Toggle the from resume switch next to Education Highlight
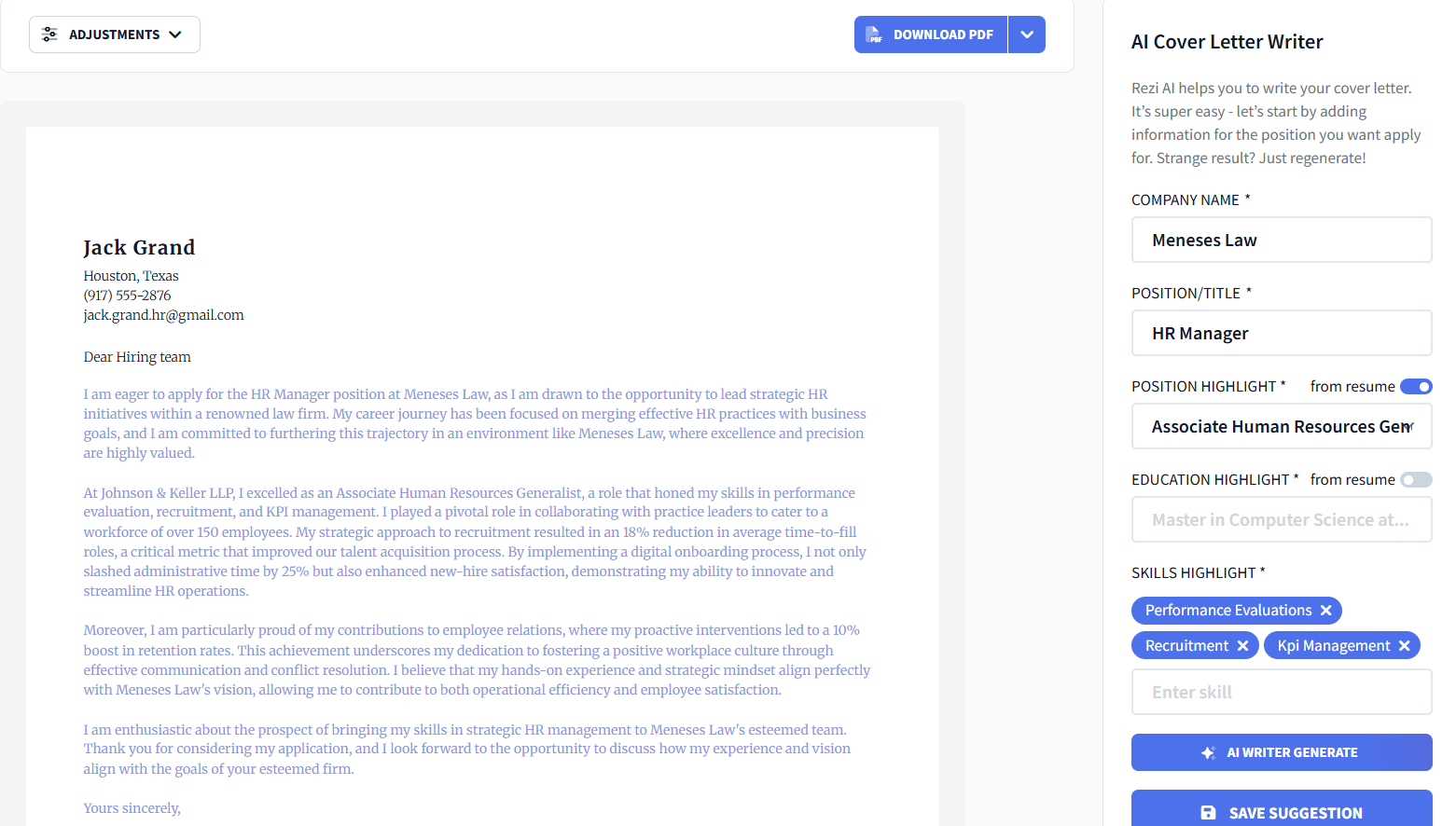 tap(1416, 479)
